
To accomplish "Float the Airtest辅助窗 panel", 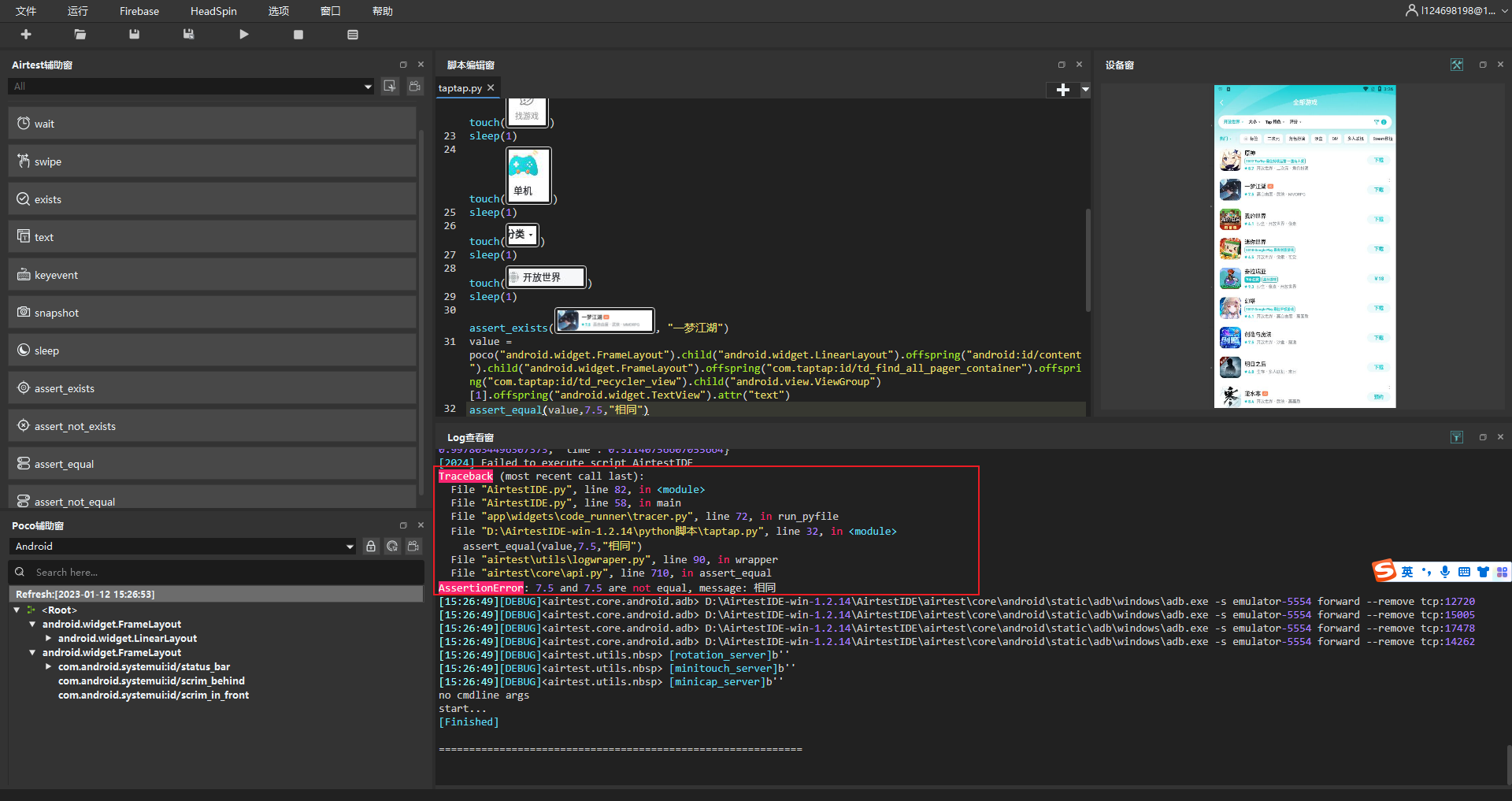I will (x=403, y=65).
